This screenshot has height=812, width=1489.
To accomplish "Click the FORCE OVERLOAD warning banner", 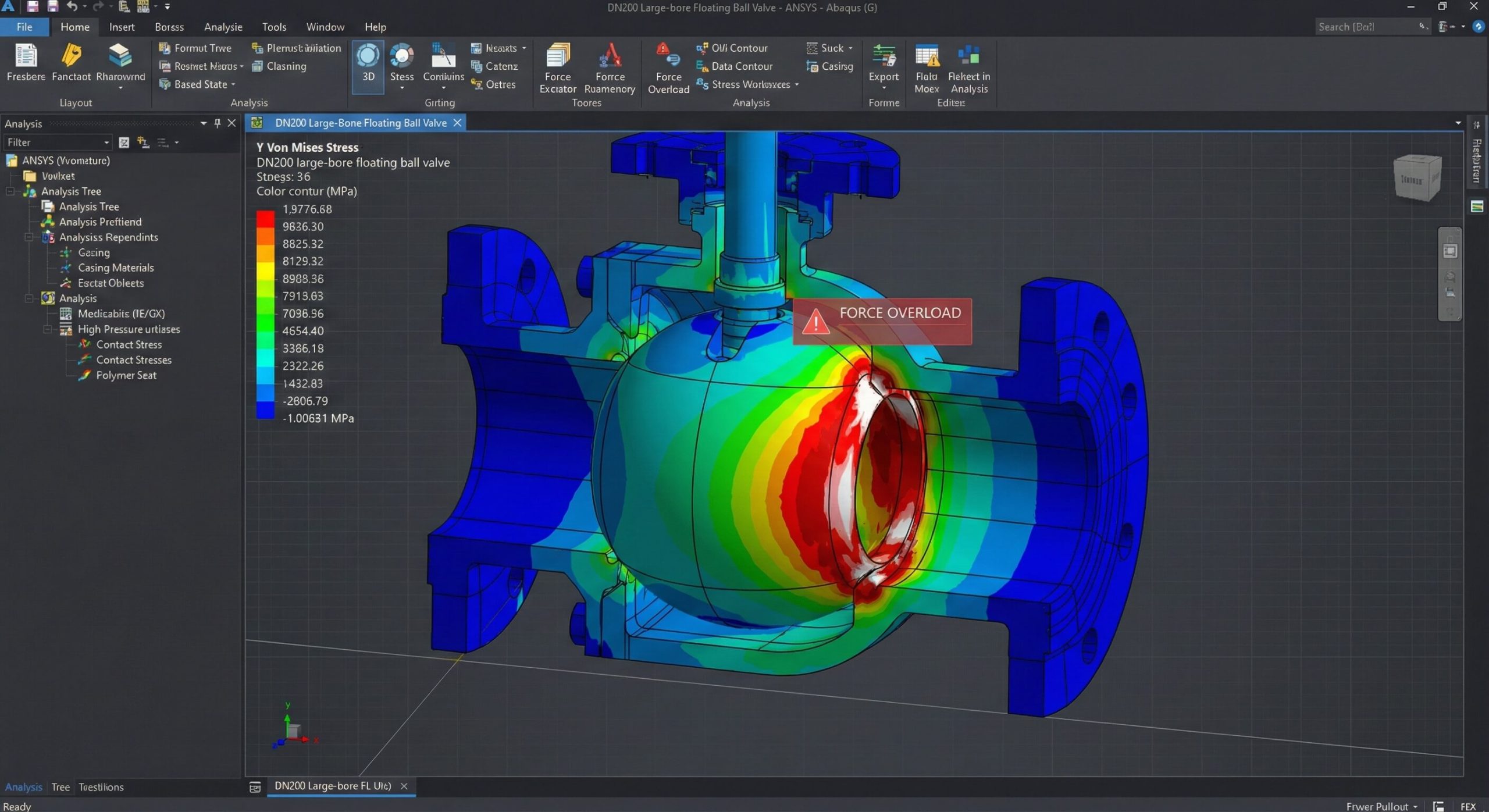I will [x=881, y=321].
